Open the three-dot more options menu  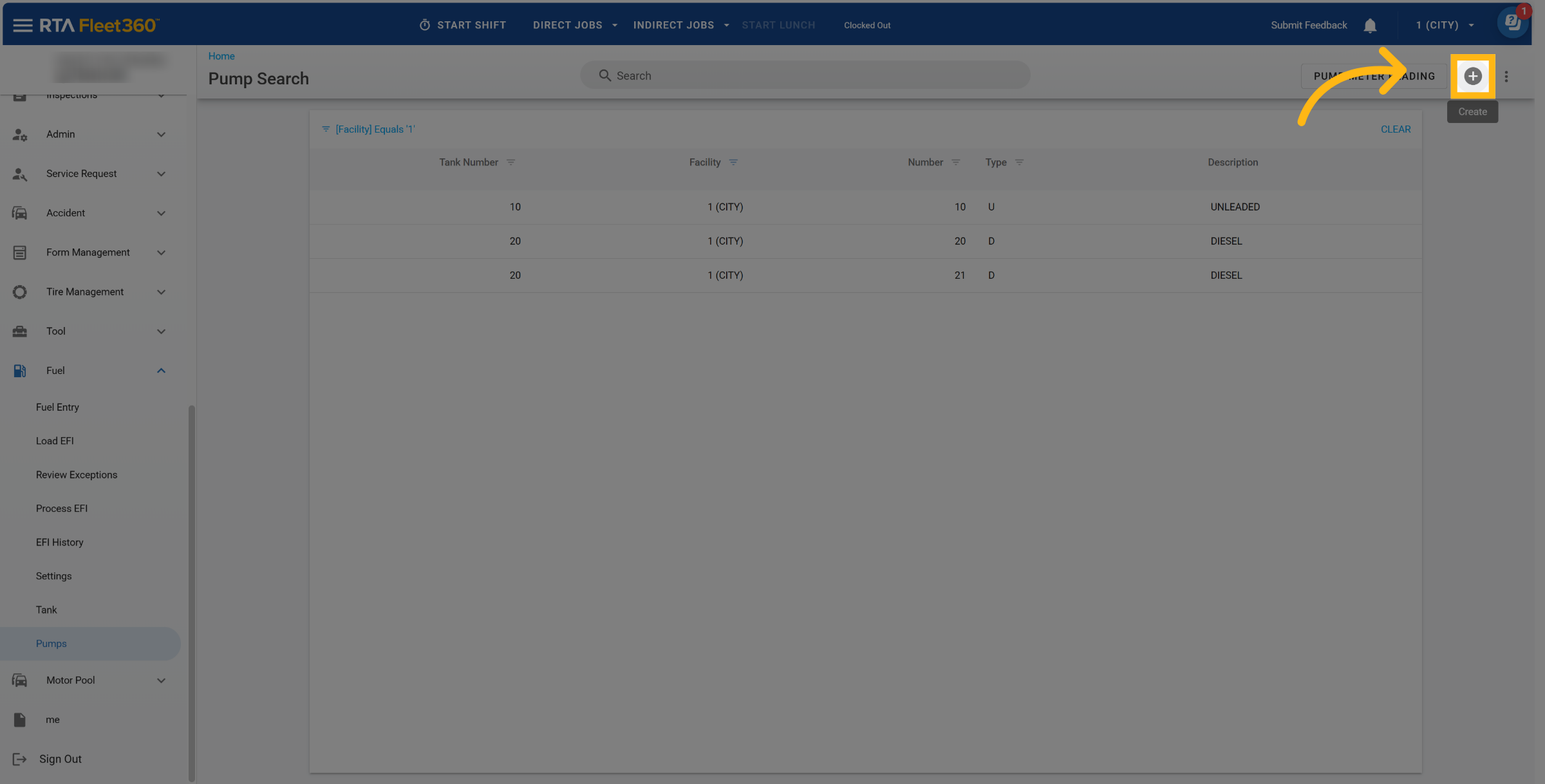pyautogui.click(x=1506, y=77)
